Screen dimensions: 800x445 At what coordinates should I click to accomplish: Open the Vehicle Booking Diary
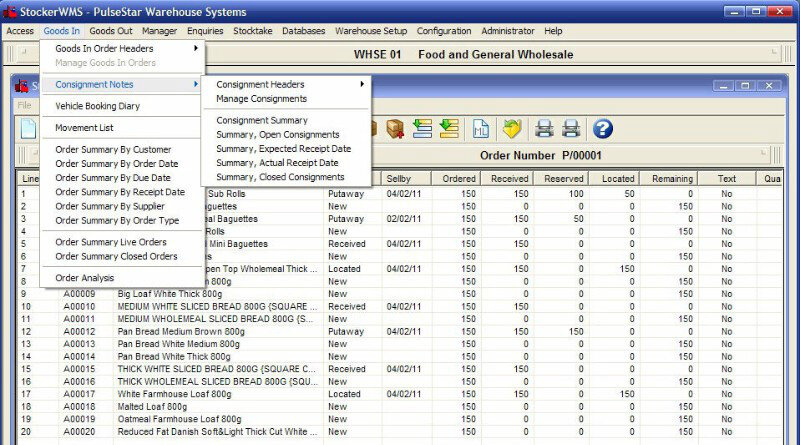click(x=97, y=106)
